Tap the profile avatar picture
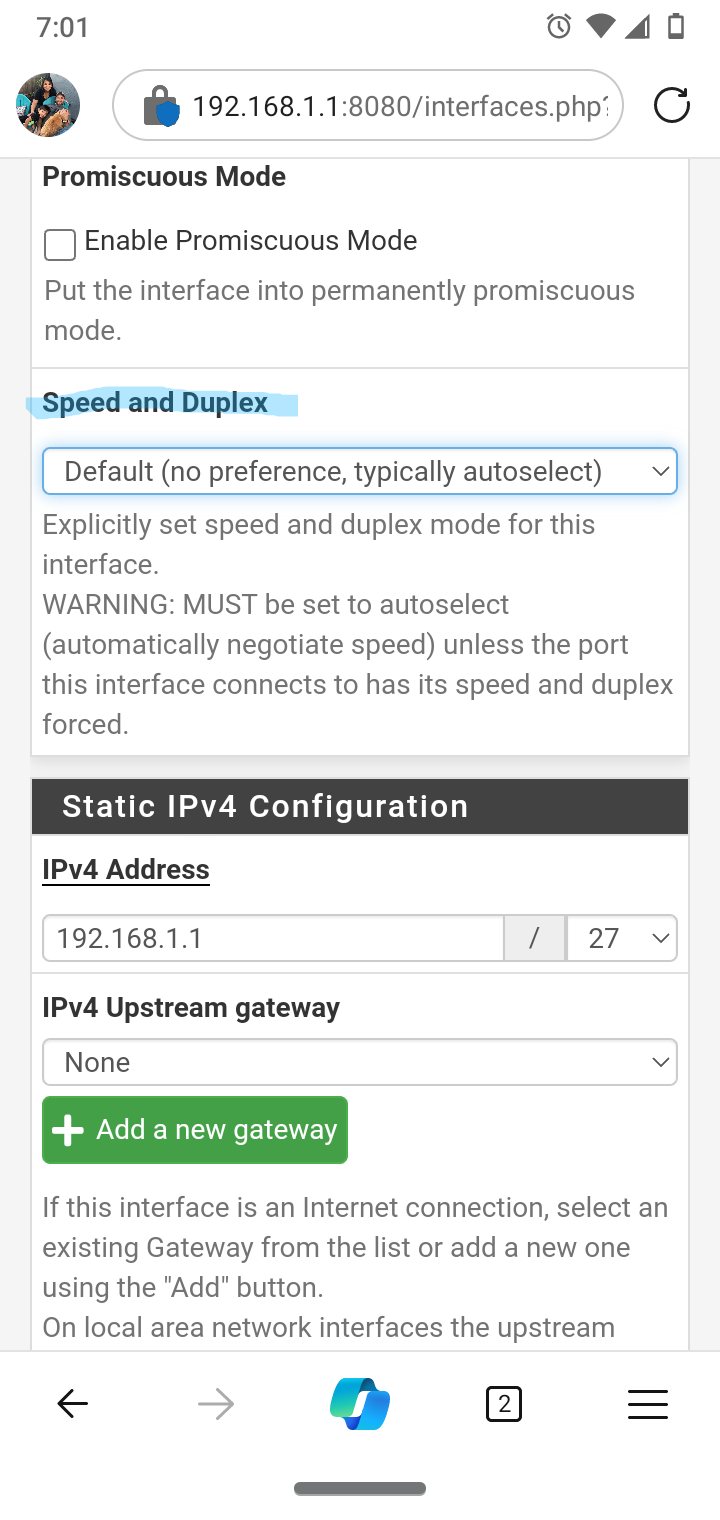The height and width of the screenshot is (1520, 720). [48, 105]
